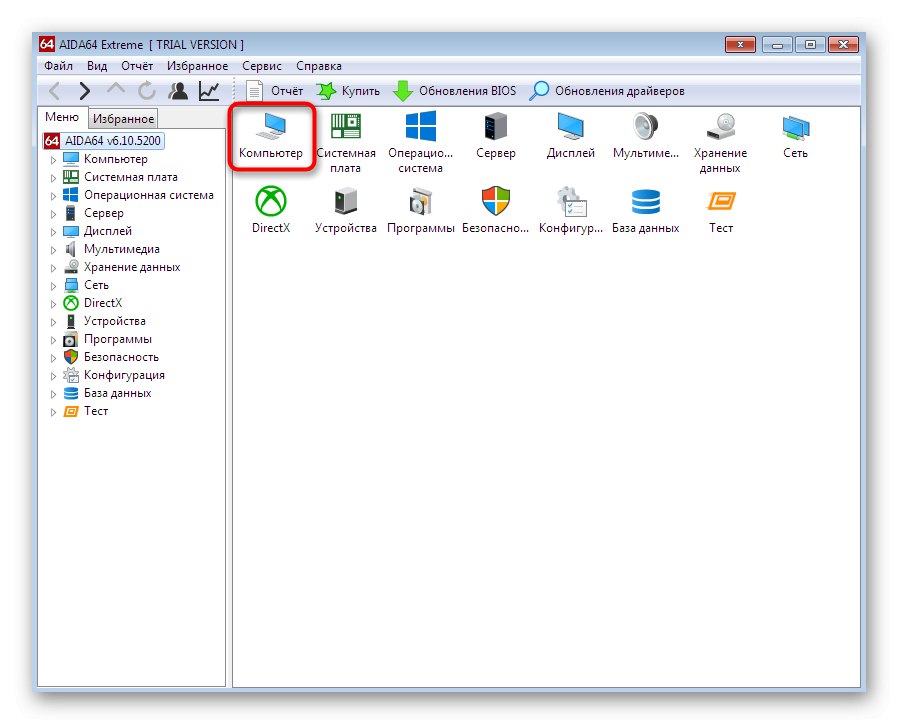Open the Избранное menu in menu bar
This screenshot has height=724, width=898.
pos(198,66)
